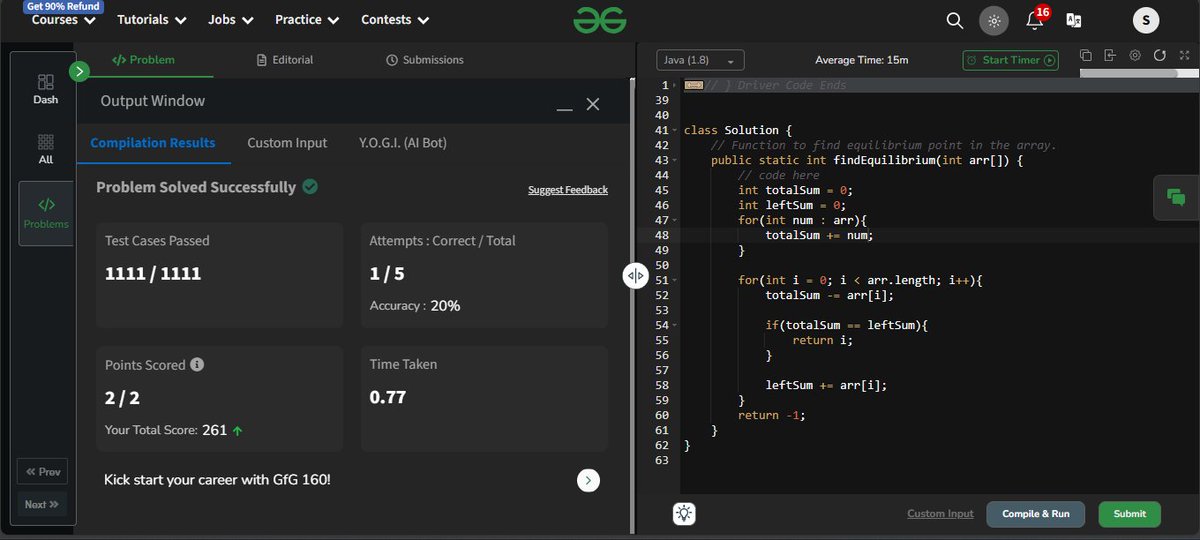Start the timer
The image size is (1200, 540).
(x=1010, y=60)
